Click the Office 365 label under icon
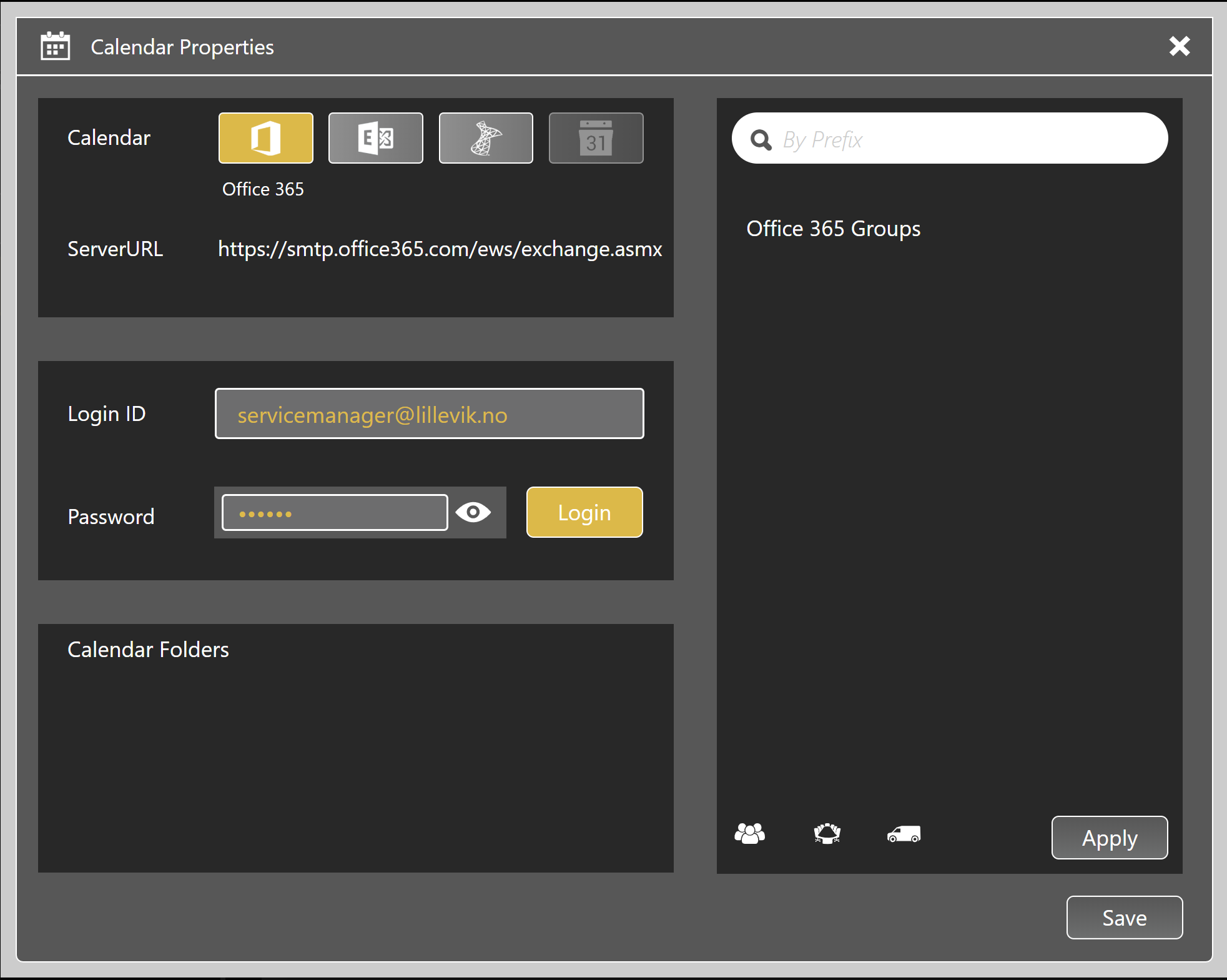Viewport: 1227px width, 980px height. click(263, 189)
